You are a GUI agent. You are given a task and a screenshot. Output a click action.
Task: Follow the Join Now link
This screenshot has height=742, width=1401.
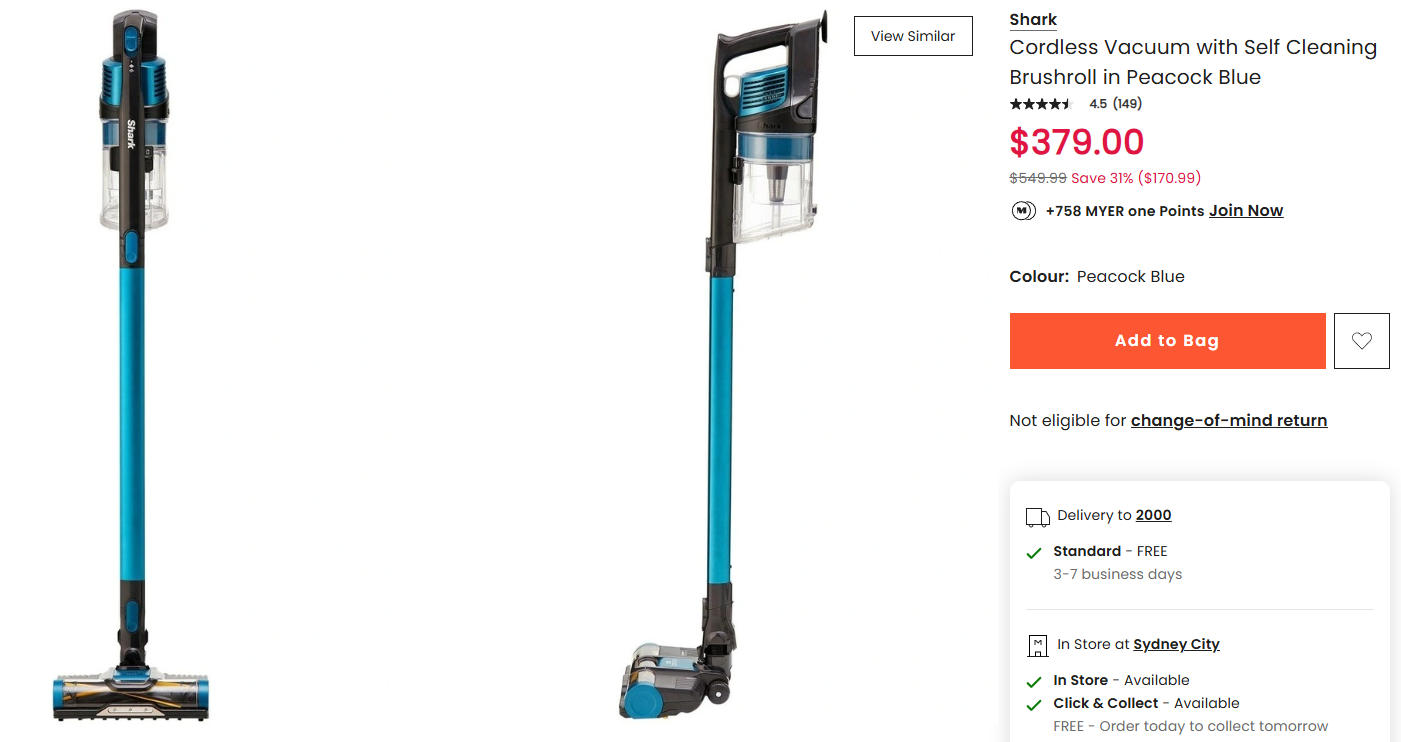pyautogui.click(x=1246, y=211)
